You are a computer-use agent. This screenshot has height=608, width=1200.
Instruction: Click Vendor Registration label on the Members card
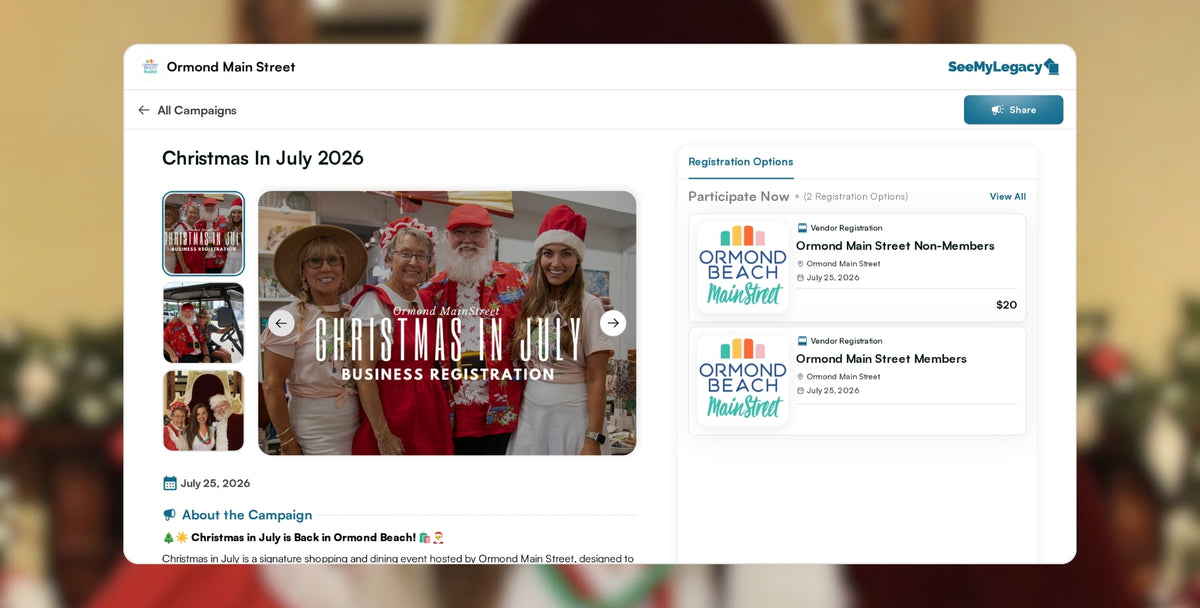pyautogui.click(x=846, y=341)
